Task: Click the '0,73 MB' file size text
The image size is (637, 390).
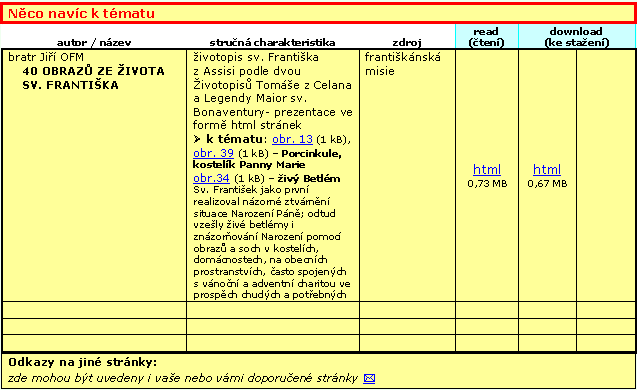Action: click(x=487, y=184)
